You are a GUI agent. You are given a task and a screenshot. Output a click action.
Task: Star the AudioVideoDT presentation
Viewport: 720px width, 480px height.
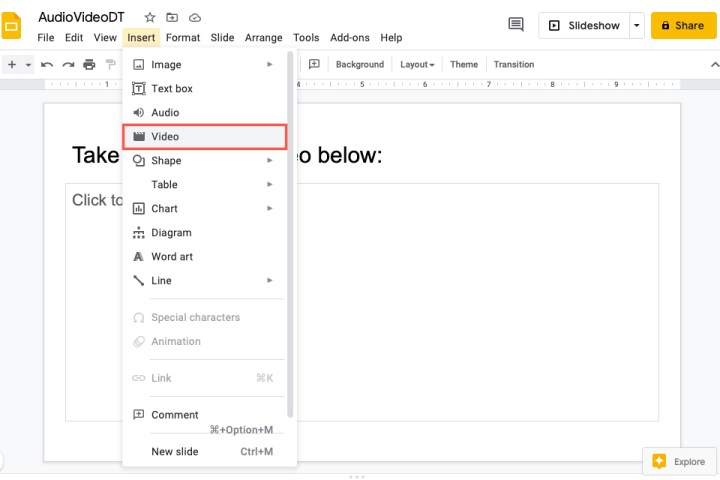tap(150, 17)
